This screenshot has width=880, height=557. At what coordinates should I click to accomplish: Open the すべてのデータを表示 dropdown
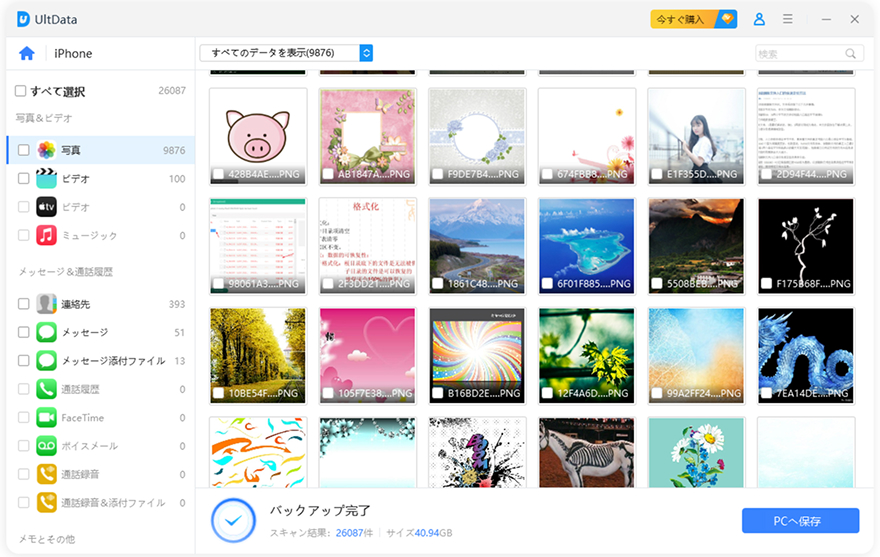click(x=286, y=53)
